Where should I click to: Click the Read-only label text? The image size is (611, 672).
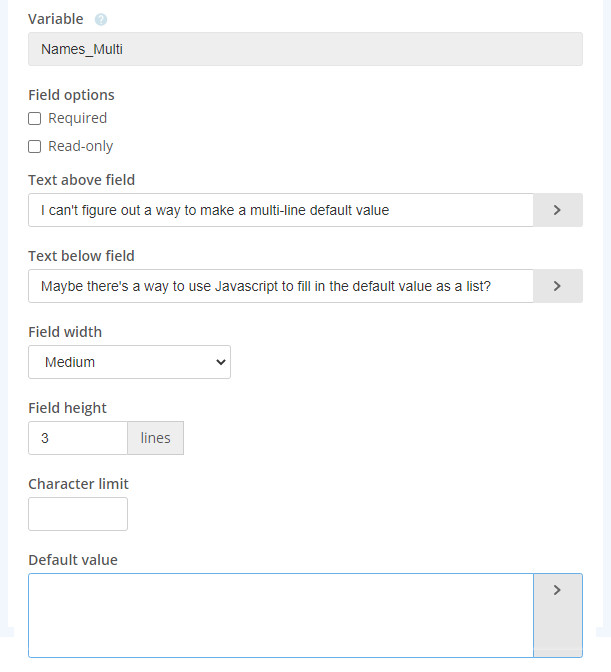(x=80, y=146)
